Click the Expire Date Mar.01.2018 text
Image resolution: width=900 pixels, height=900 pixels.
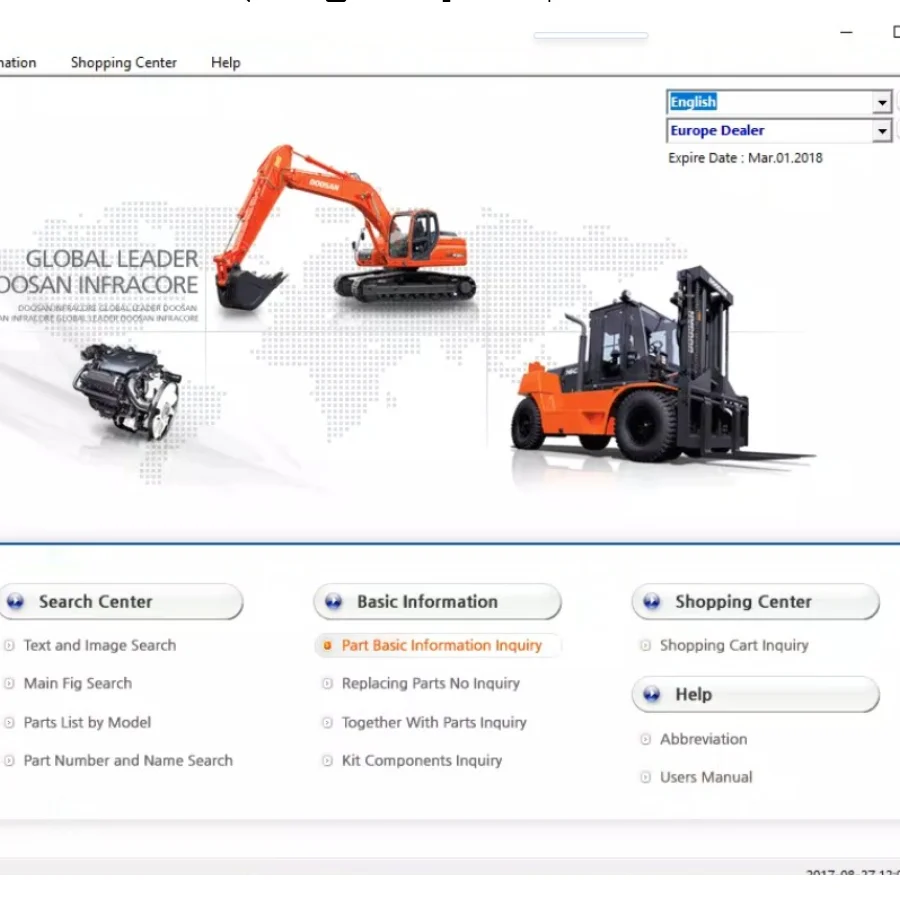(745, 158)
